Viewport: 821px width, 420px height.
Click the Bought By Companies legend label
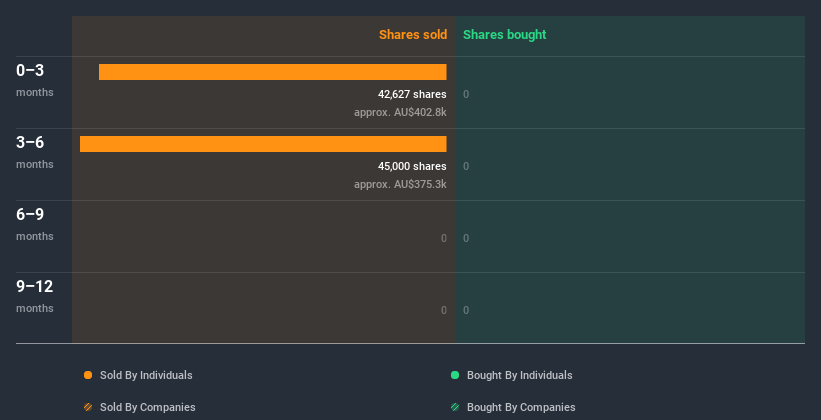[x=521, y=407]
